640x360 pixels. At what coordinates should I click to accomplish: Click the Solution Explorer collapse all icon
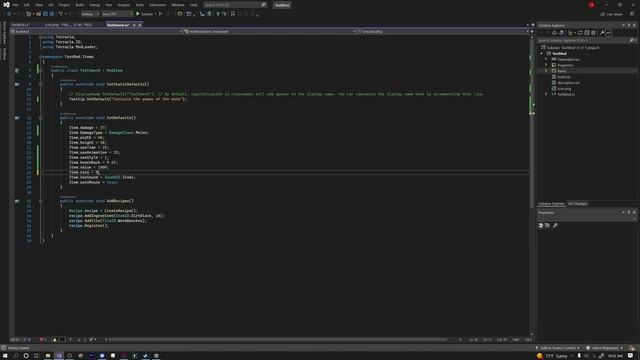[587, 33]
